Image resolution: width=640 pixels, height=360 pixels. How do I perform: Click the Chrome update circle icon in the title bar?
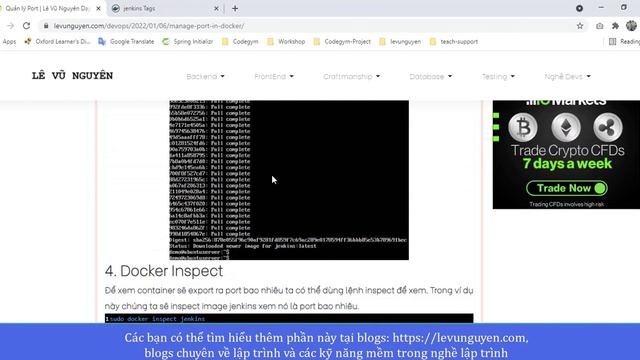[x=579, y=8]
